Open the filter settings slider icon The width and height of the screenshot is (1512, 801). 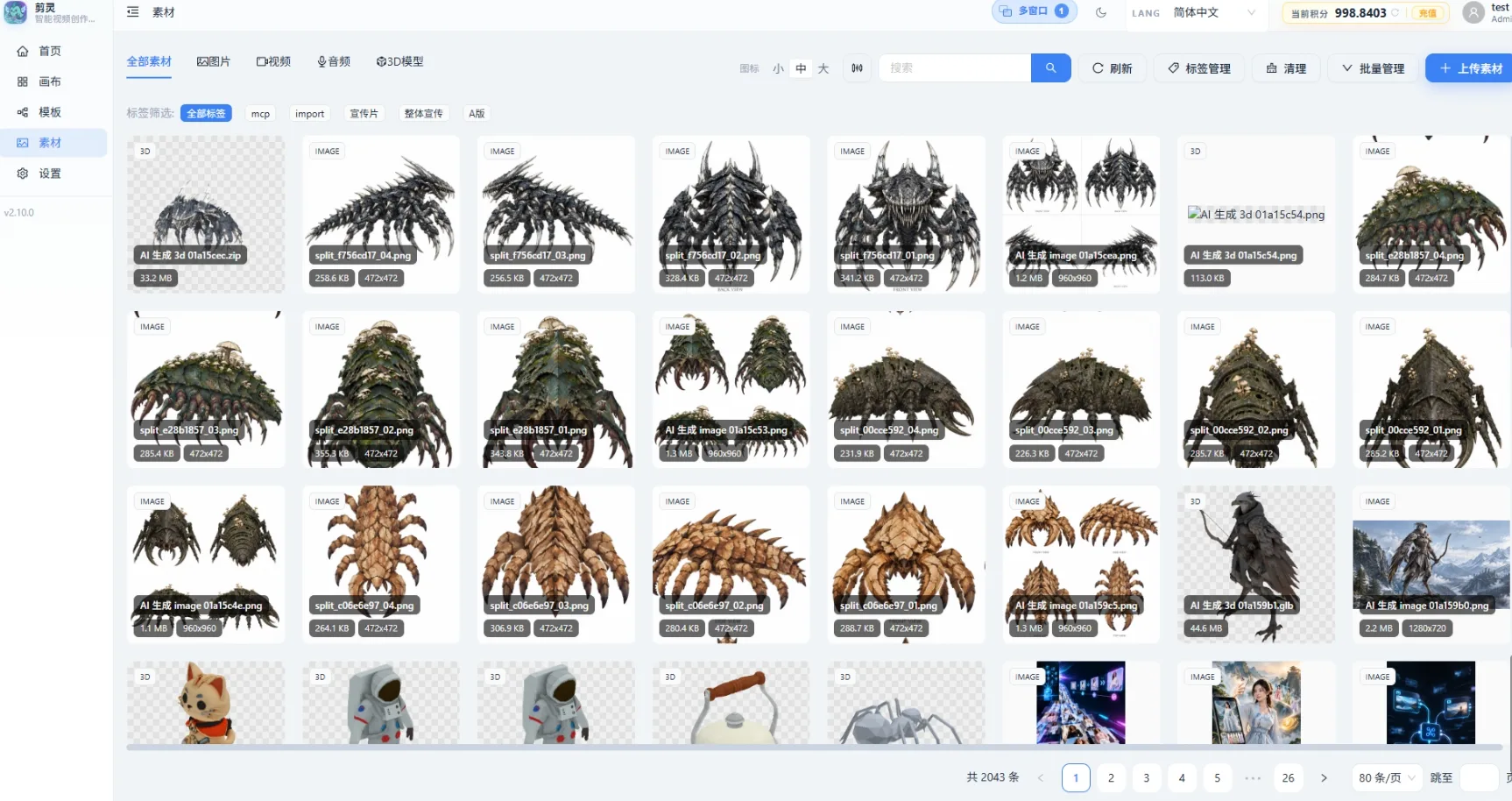click(x=857, y=68)
